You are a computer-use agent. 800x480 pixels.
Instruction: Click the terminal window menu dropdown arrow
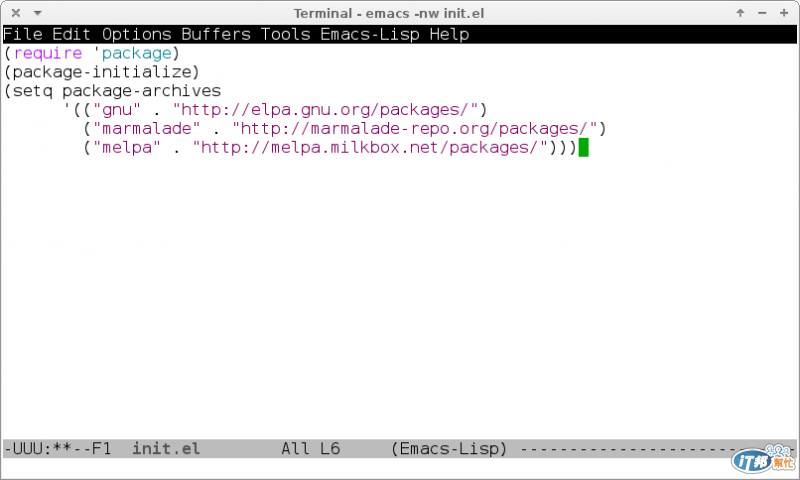coord(37,13)
